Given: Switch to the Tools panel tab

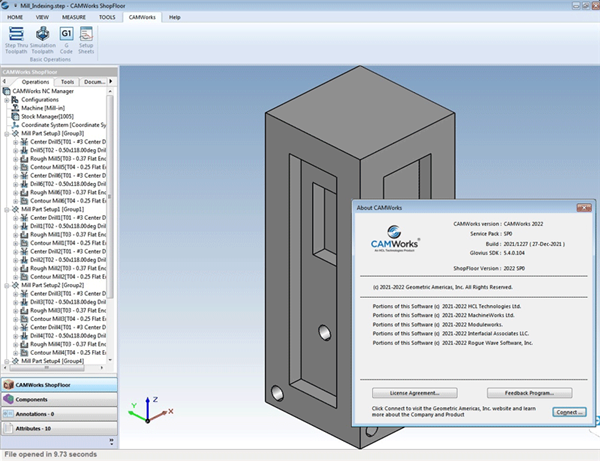Looking at the screenshot, I should [67, 82].
